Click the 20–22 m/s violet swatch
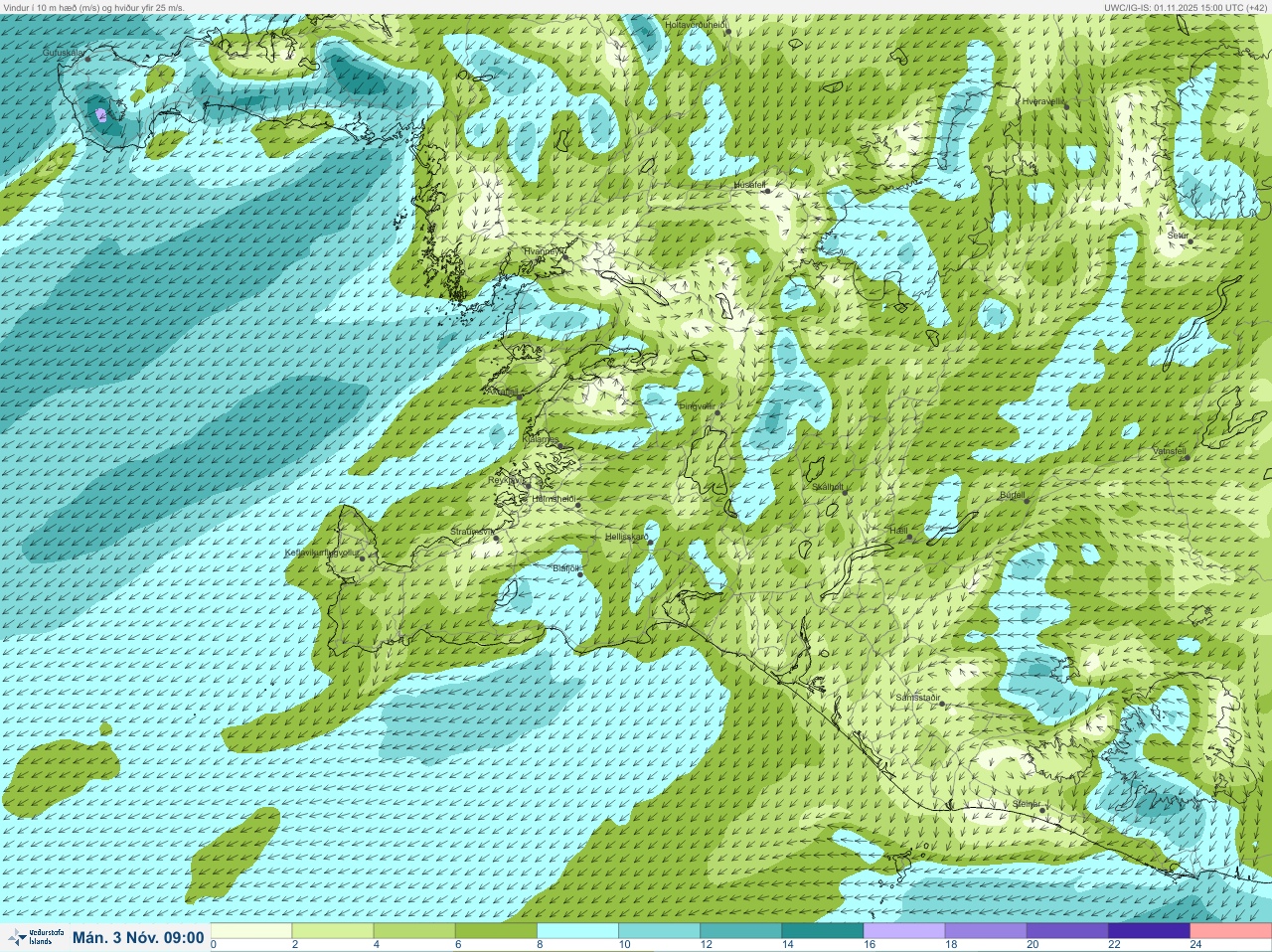This screenshot has width=1272, height=952. point(1066,931)
